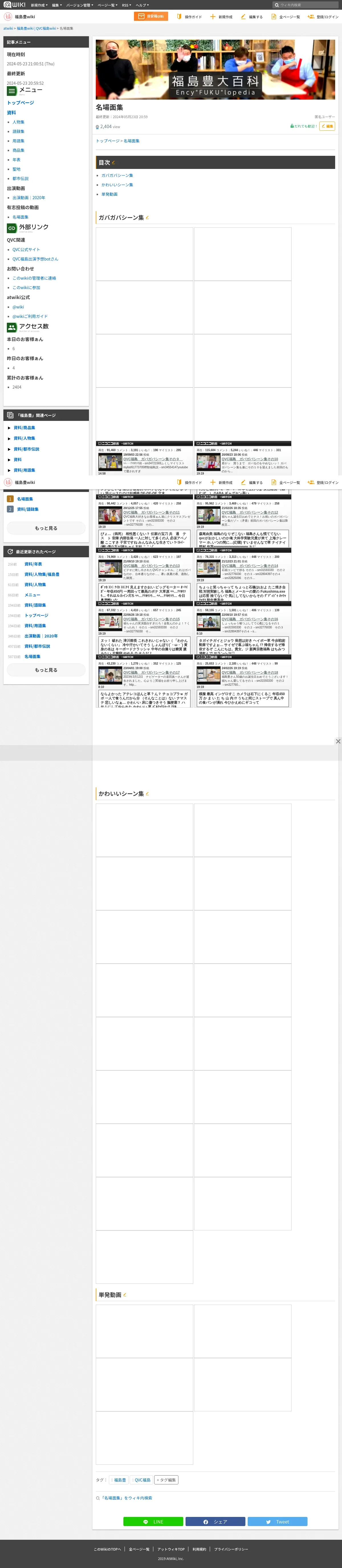This screenshot has height=1568, width=342.
Task: Open 語録集 in the sidebar menu
Action: point(19,132)
